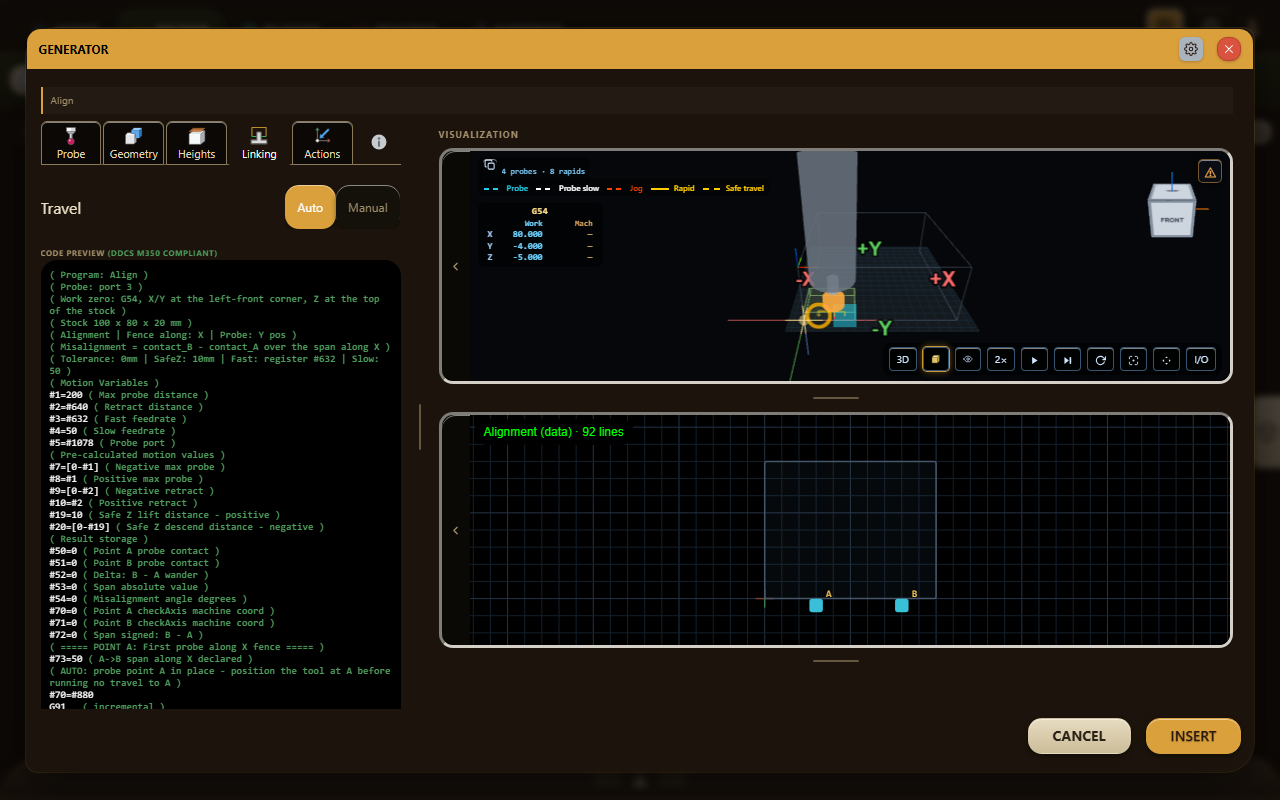Click the info icon beside Actions tab
This screenshot has width=1280, height=800.
379,142
